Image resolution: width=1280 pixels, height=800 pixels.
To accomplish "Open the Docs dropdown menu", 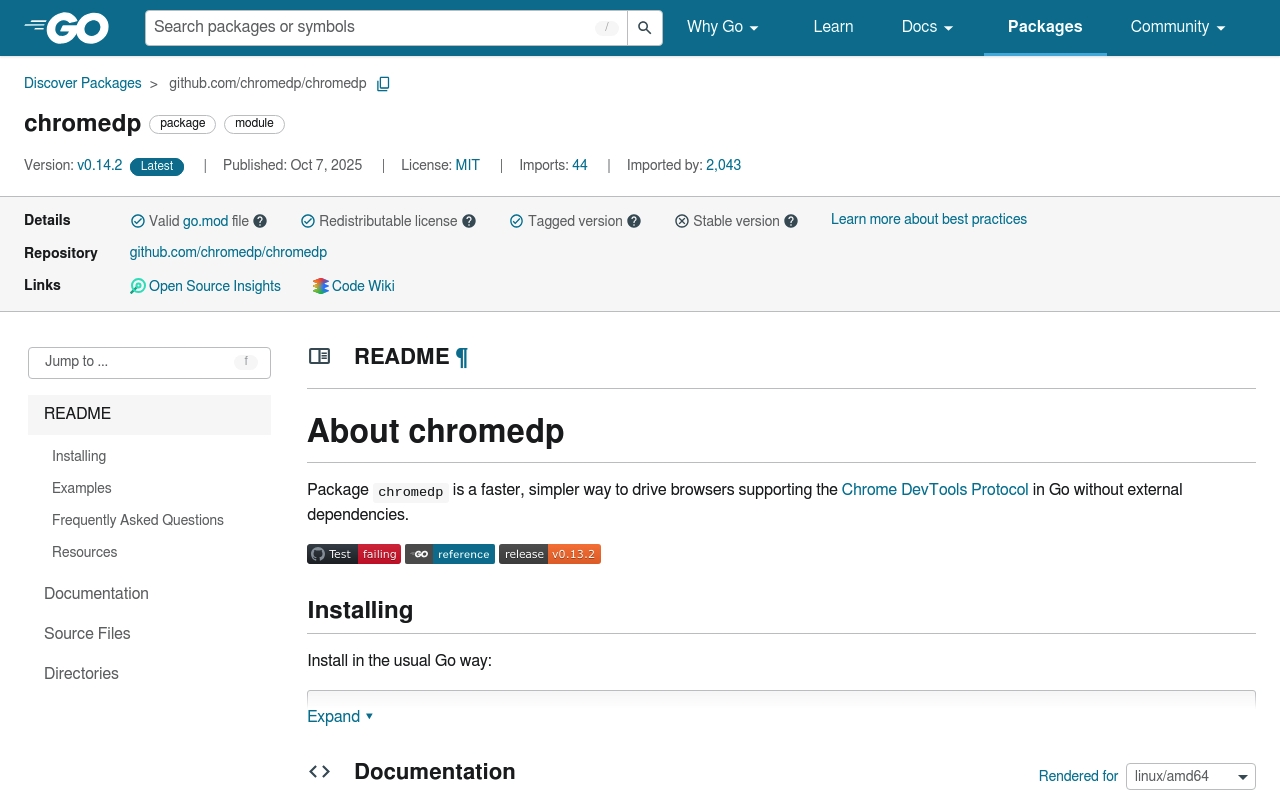I will click(927, 28).
